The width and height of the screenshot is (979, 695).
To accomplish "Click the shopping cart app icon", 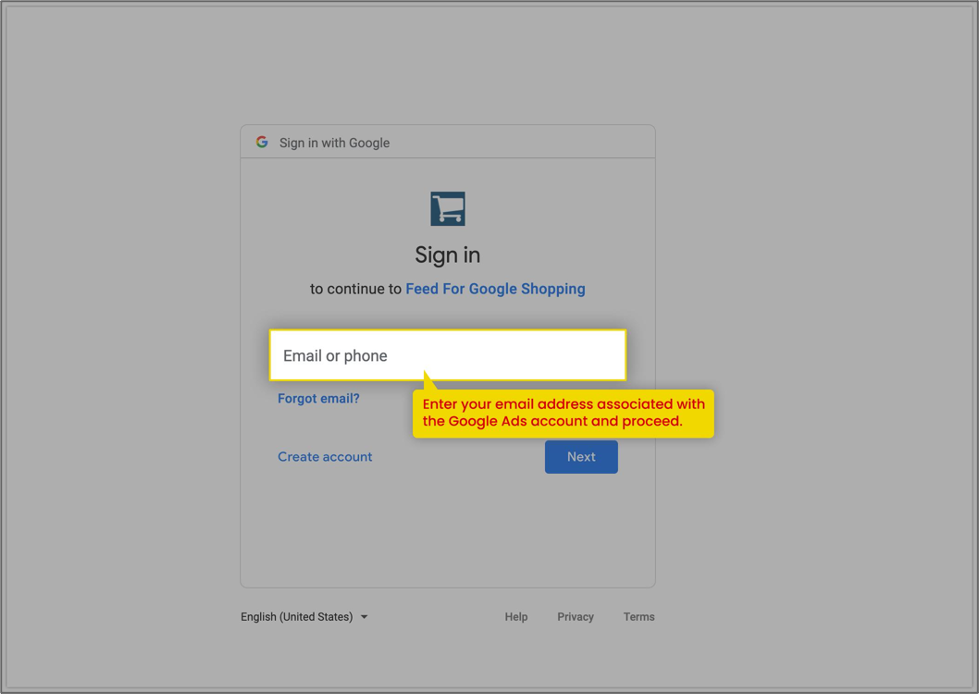I will pos(448,209).
